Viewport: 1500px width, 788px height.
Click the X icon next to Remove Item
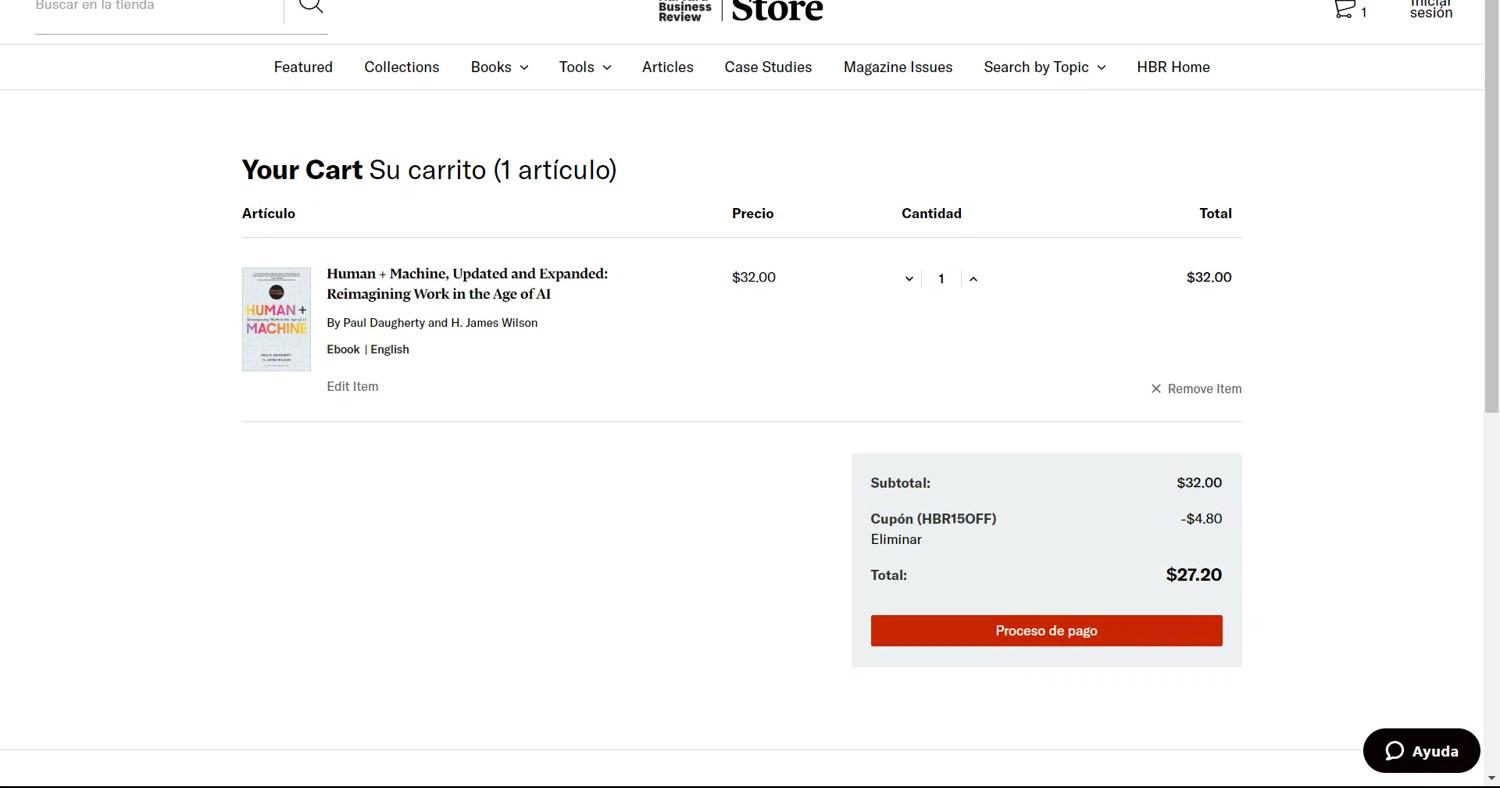click(x=1156, y=389)
